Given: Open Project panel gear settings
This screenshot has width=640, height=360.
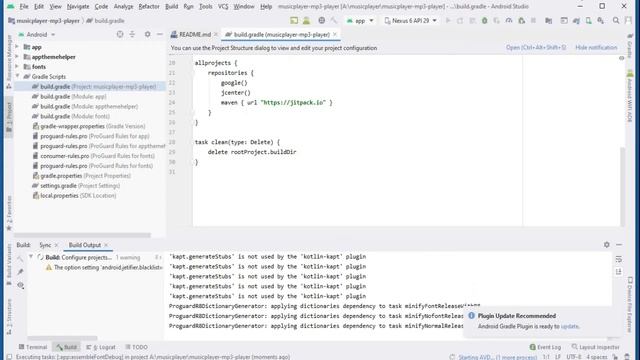Looking at the screenshot, I should click(147, 35).
